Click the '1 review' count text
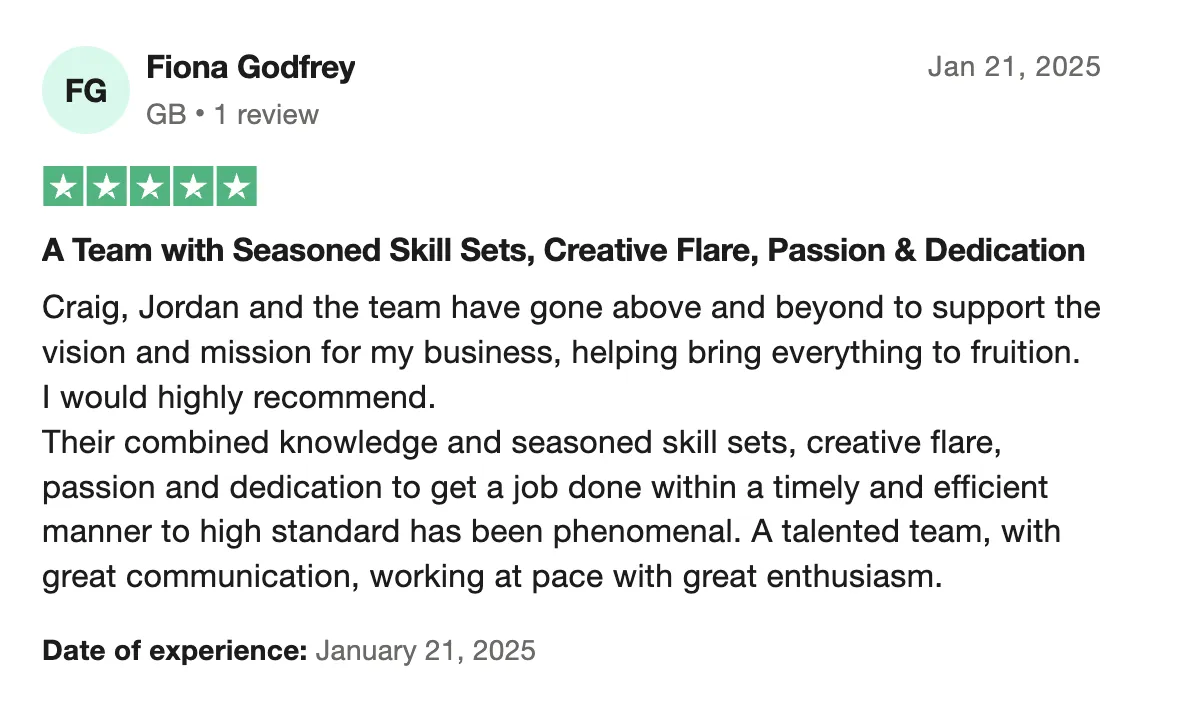The height and width of the screenshot is (716, 1196). pyautogui.click(x=266, y=114)
